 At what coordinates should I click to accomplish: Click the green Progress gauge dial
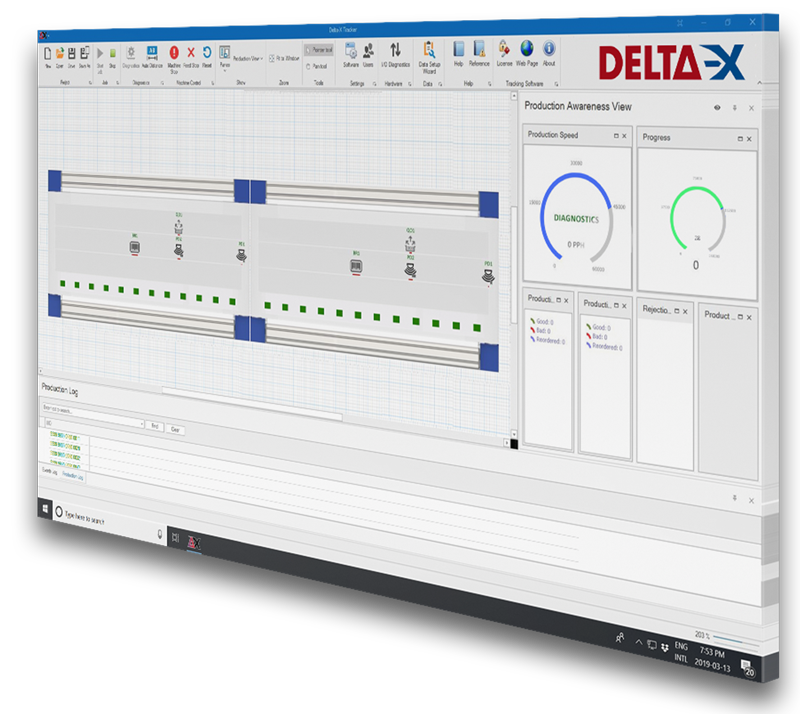697,220
